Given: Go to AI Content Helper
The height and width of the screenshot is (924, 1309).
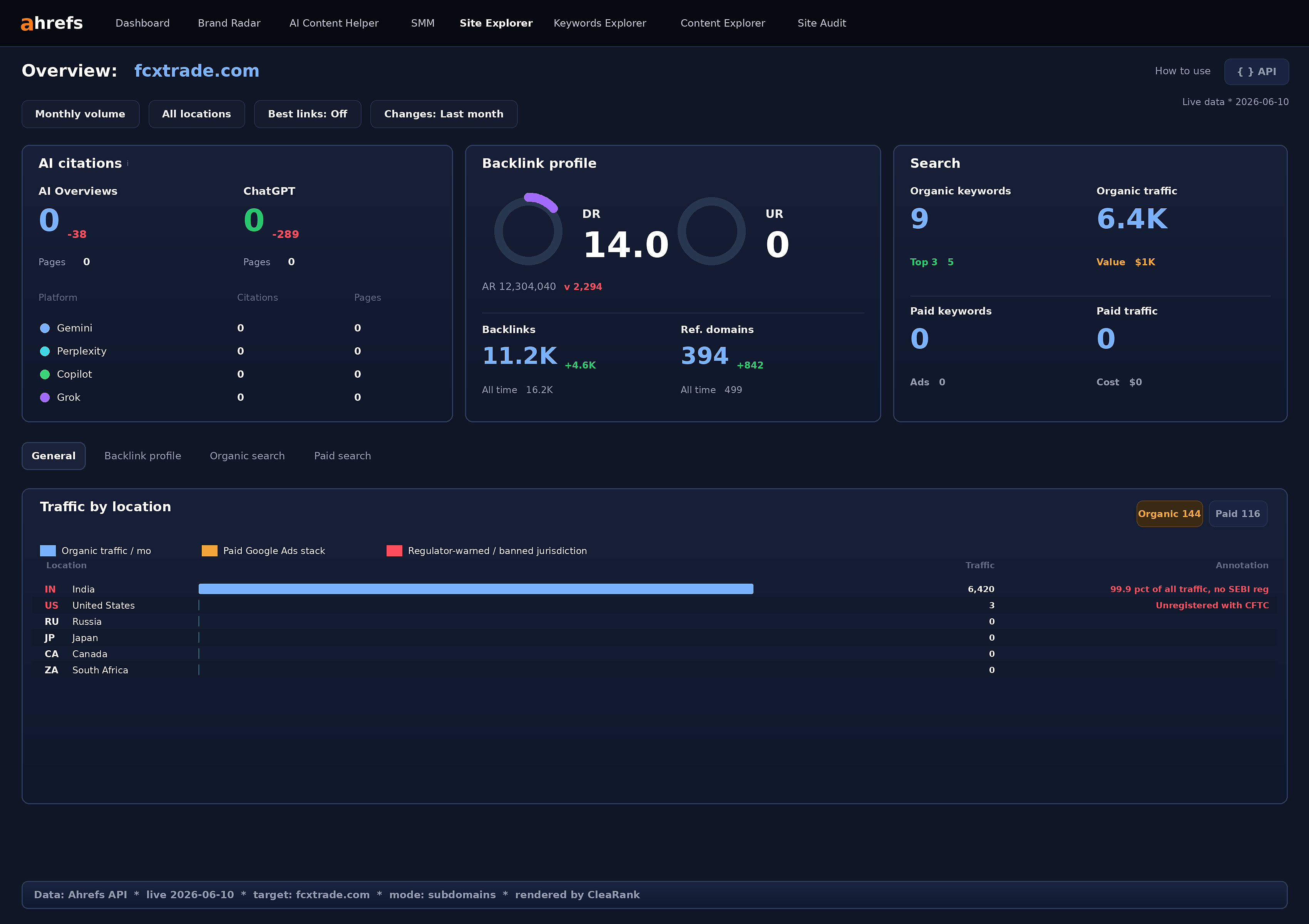Looking at the screenshot, I should tap(334, 23).
